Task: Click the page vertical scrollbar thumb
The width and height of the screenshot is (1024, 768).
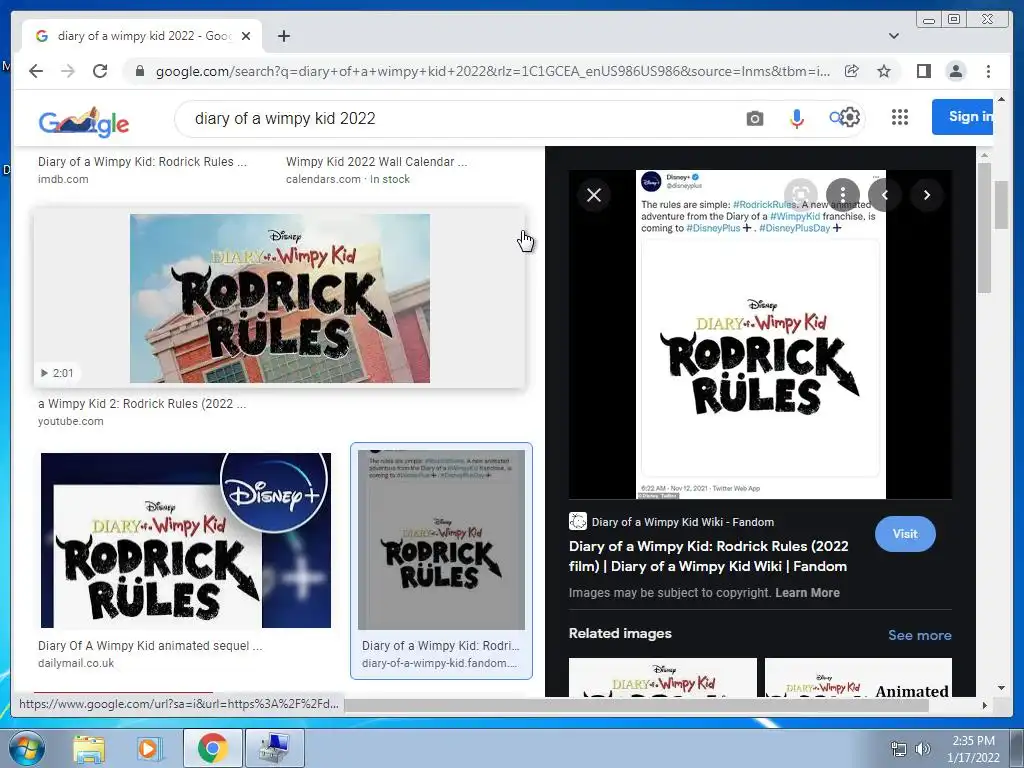Action: point(1001,204)
